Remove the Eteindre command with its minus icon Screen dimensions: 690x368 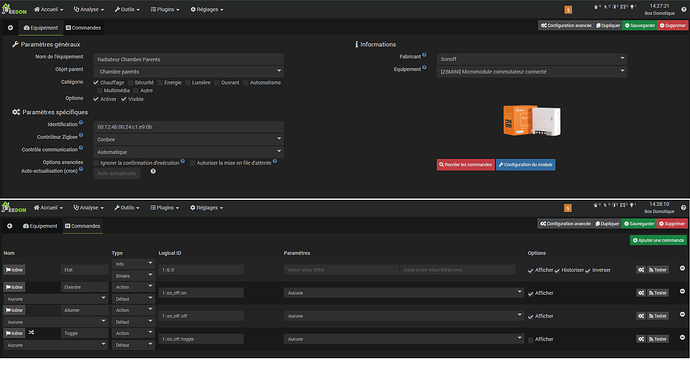coord(682,291)
